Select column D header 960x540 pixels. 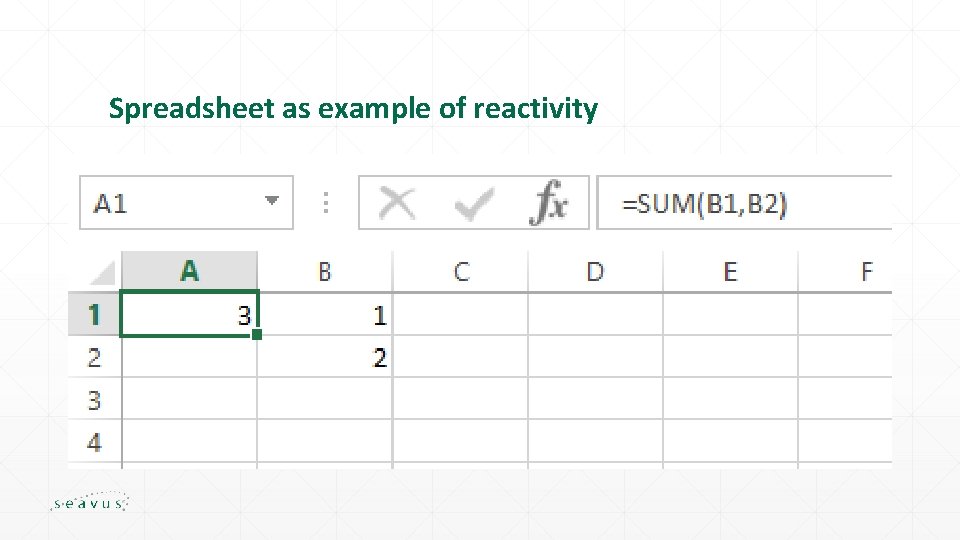tap(595, 271)
